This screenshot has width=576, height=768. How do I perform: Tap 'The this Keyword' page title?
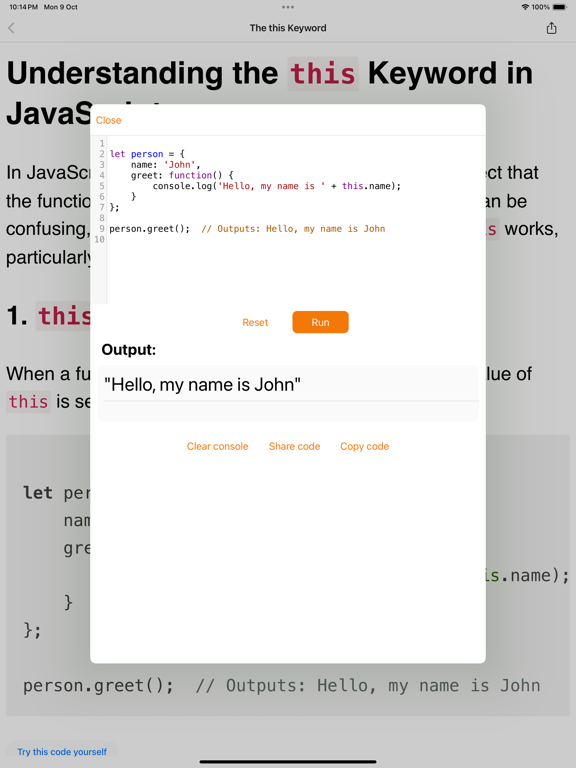pyautogui.click(x=288, y=28)
